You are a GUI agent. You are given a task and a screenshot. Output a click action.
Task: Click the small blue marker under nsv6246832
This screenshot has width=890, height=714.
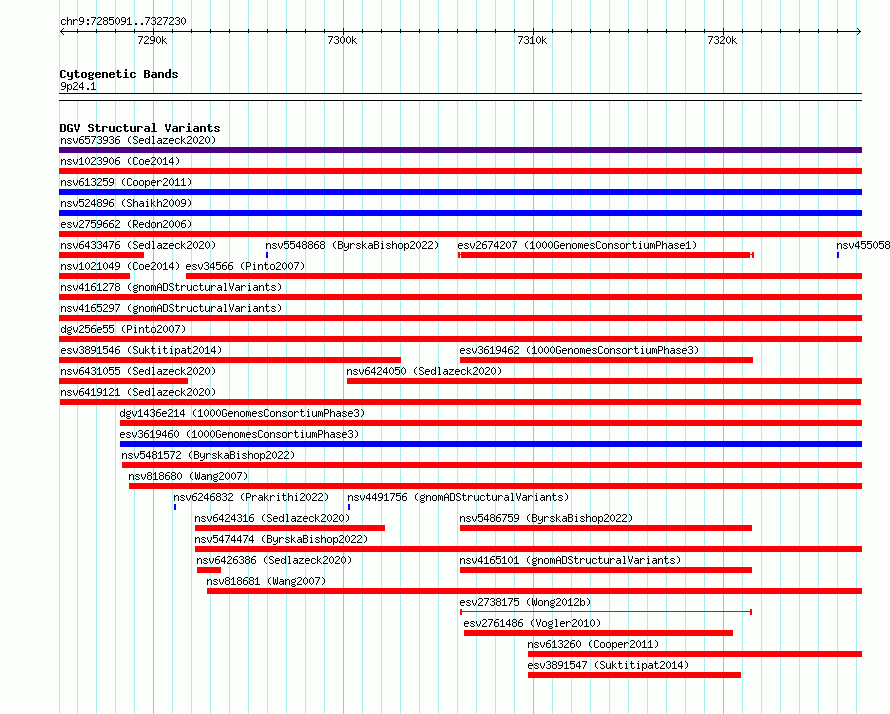click(175, 507)
